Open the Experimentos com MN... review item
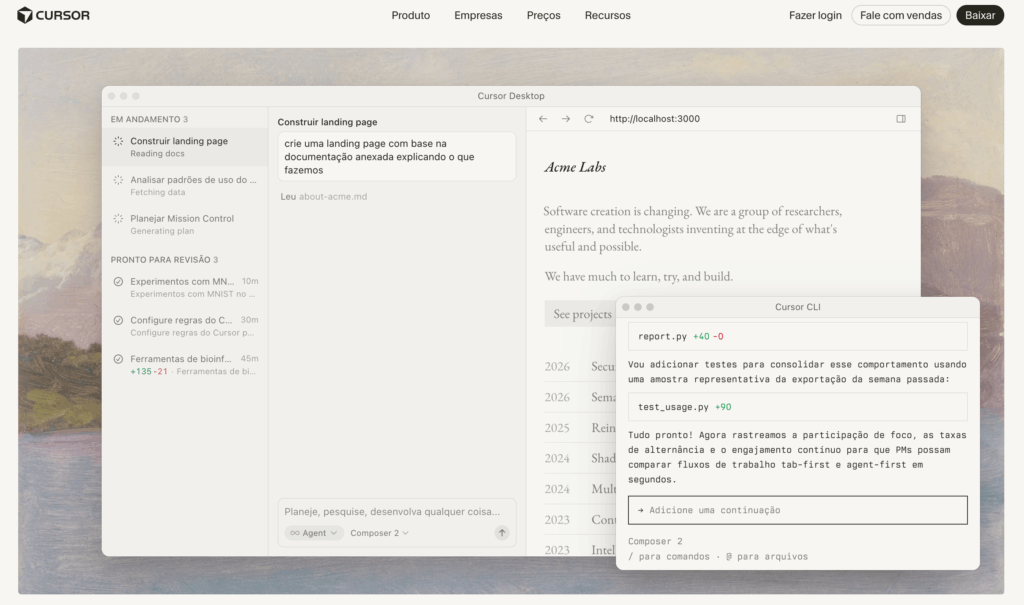Image resolution: width=1024 pixels, height=605 pixels. click(x=185, y=287)
